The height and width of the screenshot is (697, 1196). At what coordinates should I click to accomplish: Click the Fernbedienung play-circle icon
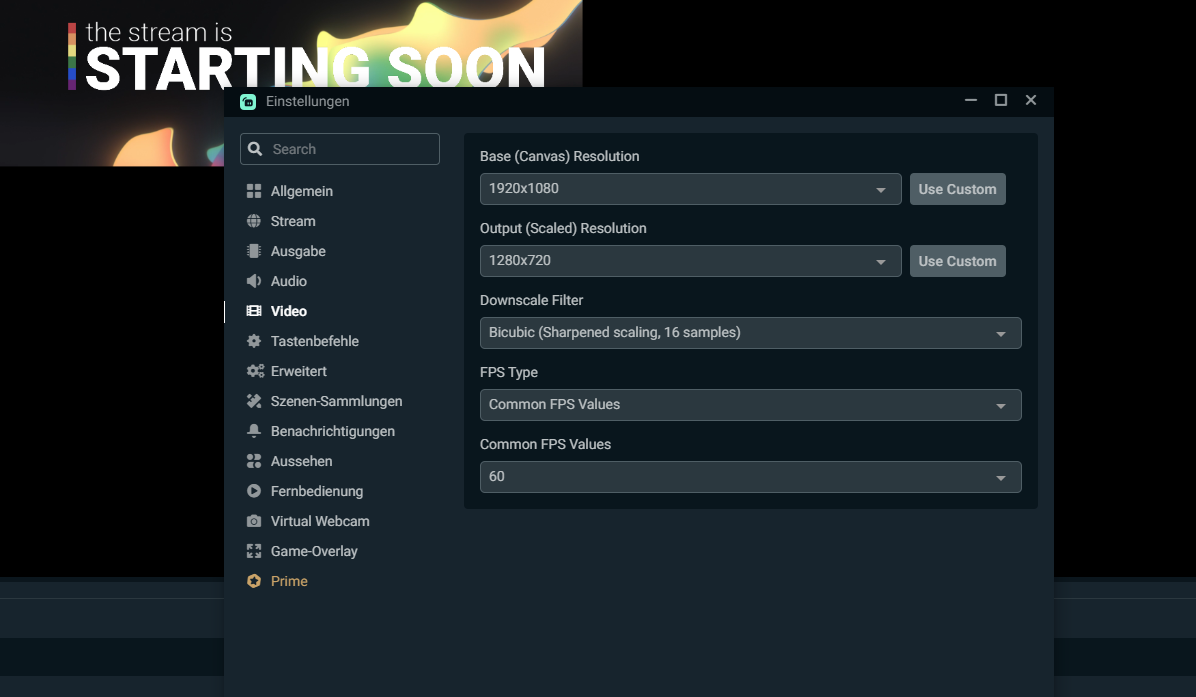pos(254,491)
